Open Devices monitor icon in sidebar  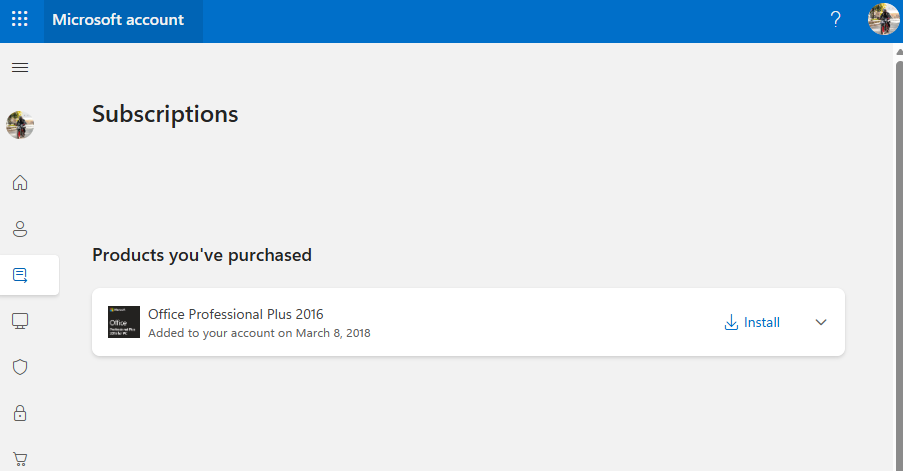point(20,321)
